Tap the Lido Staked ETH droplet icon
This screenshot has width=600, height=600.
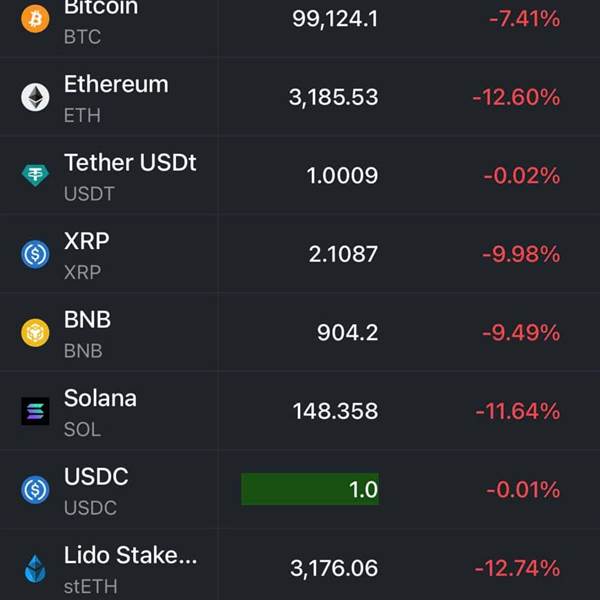pyautogui.click(x=35, y=568)
